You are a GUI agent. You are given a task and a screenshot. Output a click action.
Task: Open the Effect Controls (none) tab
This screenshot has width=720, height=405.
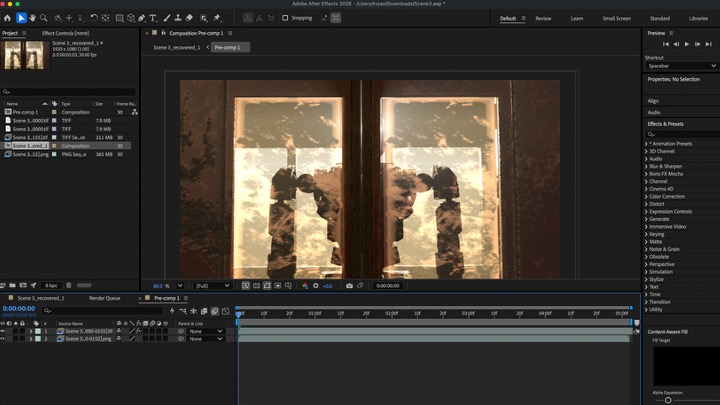pyautogui.click(x=66, y=33)
